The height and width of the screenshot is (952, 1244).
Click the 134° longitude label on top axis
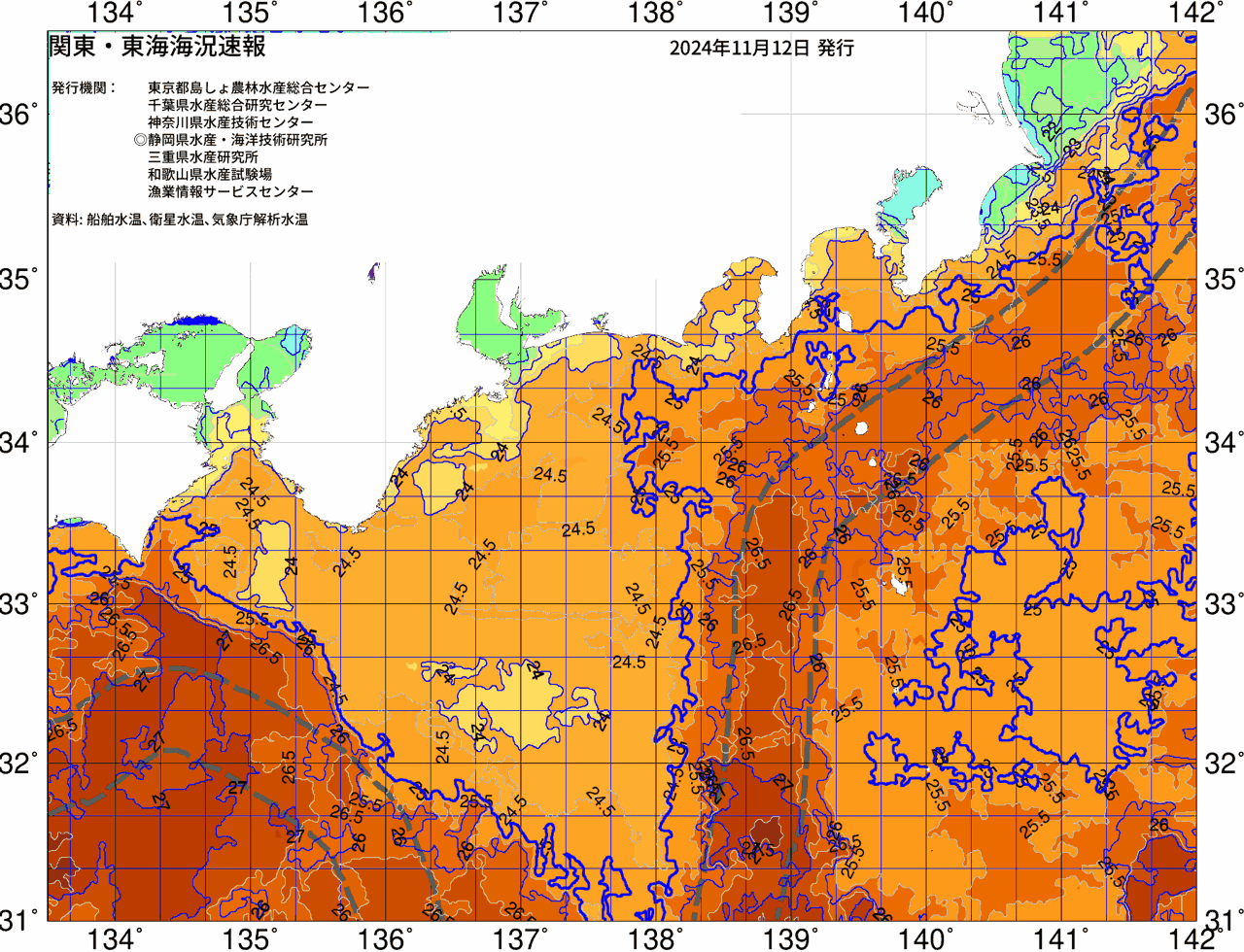pyautogui.click(x=116, y=14)
